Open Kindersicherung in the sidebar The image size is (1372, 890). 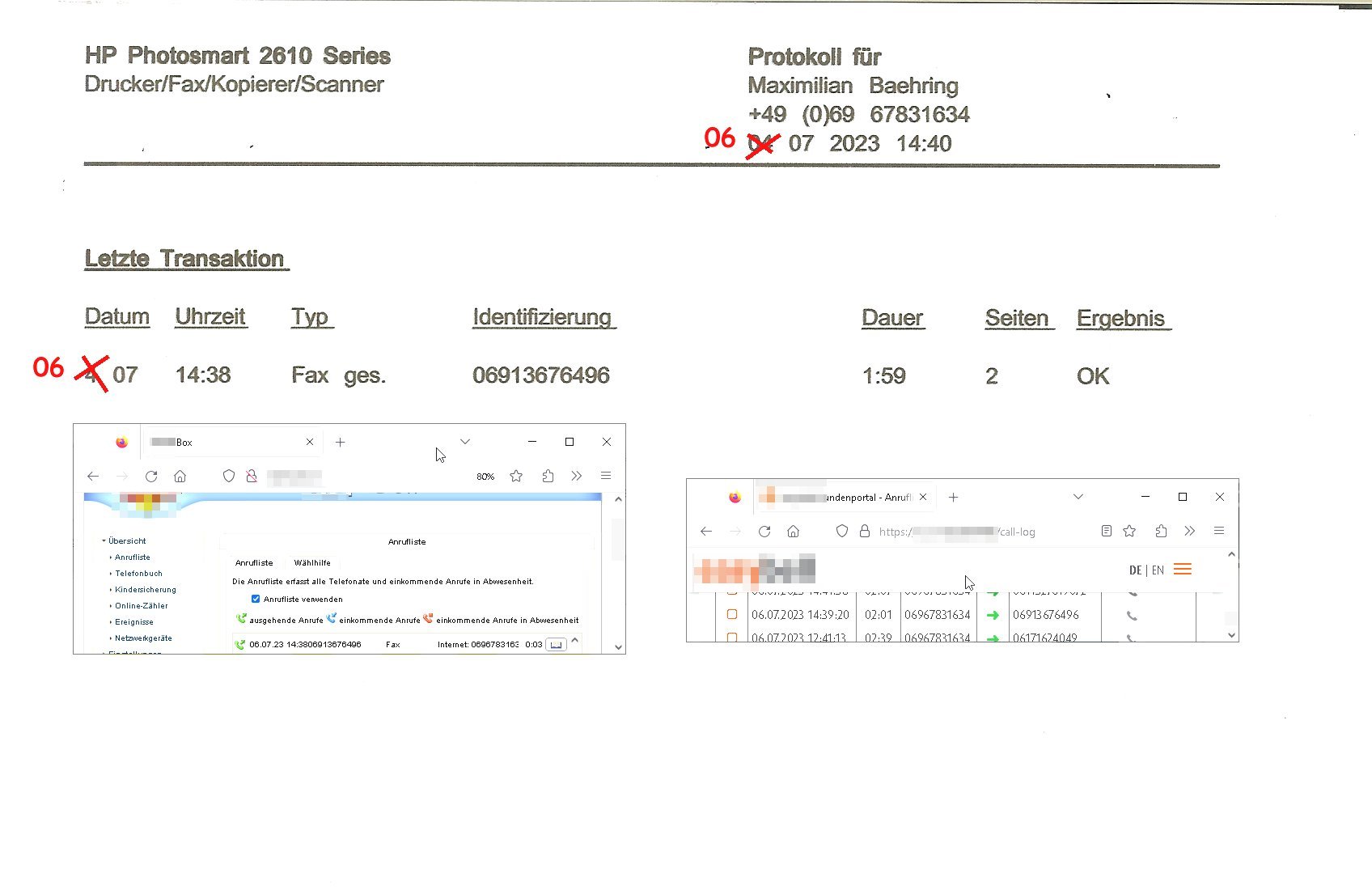[146, 590]
